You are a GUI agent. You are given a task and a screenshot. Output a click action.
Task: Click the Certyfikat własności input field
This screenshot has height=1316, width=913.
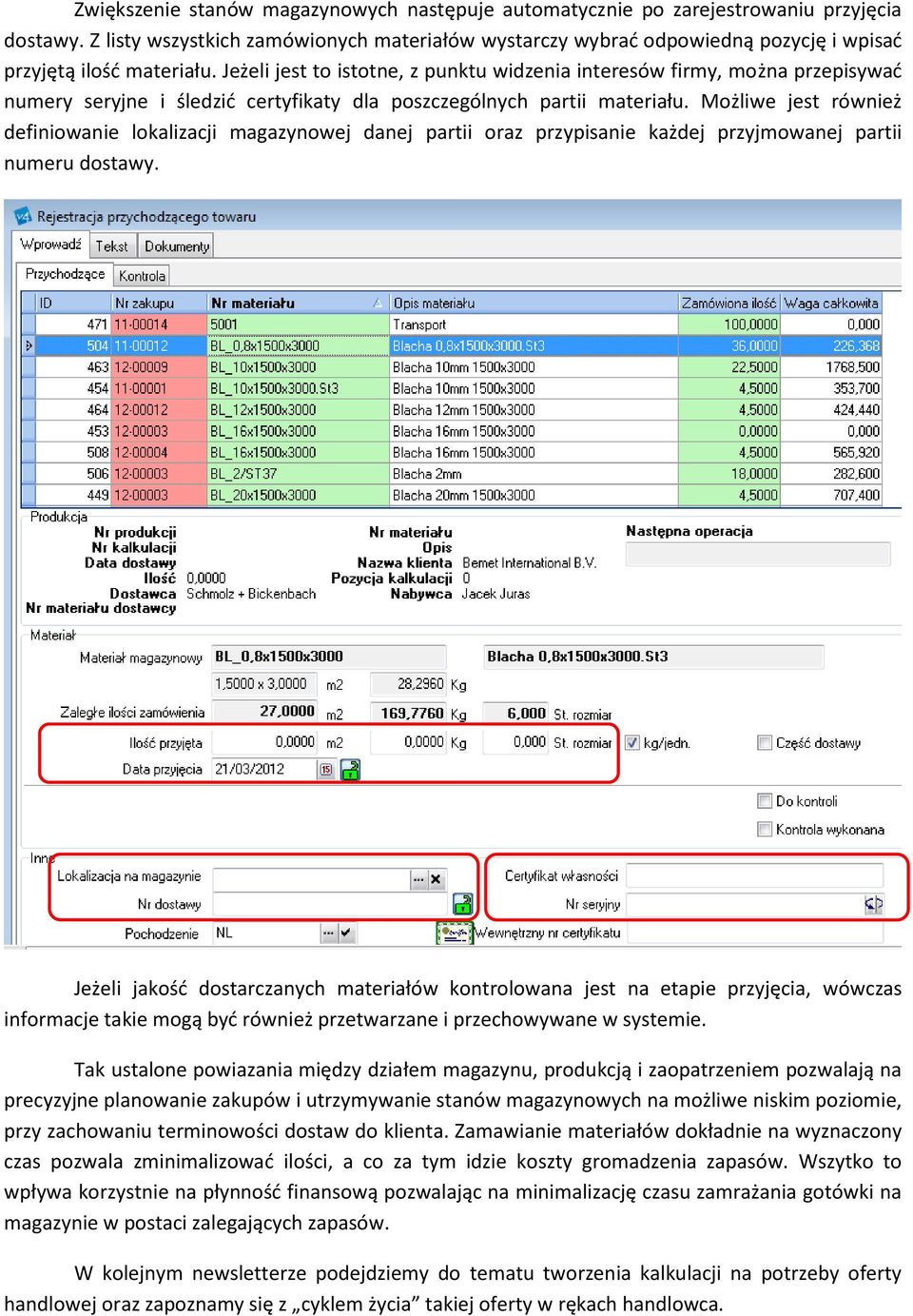click(754, 875)
